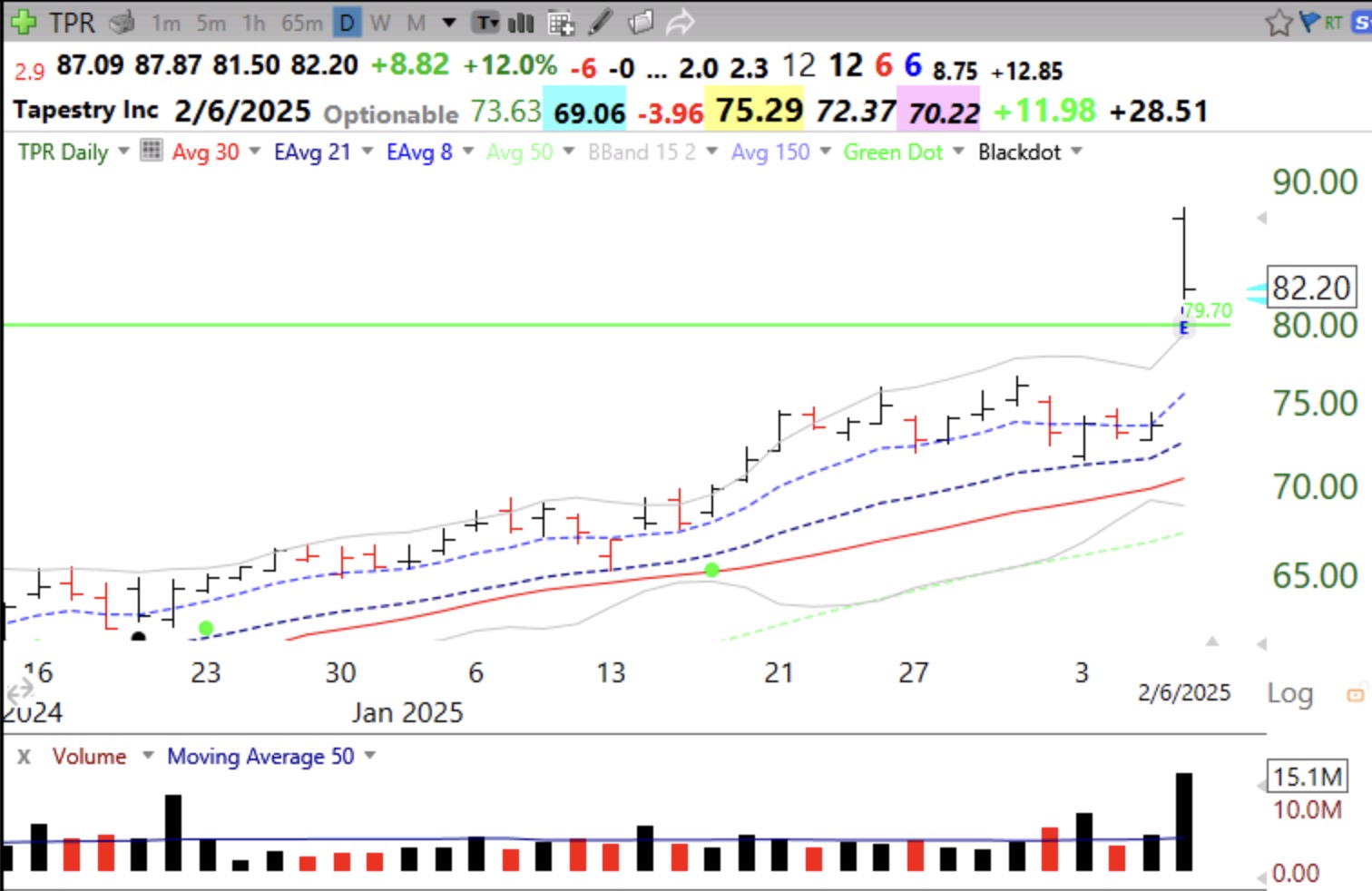
Task: Open the TPR Daily dropdown
Action: (x=122, y=152)
